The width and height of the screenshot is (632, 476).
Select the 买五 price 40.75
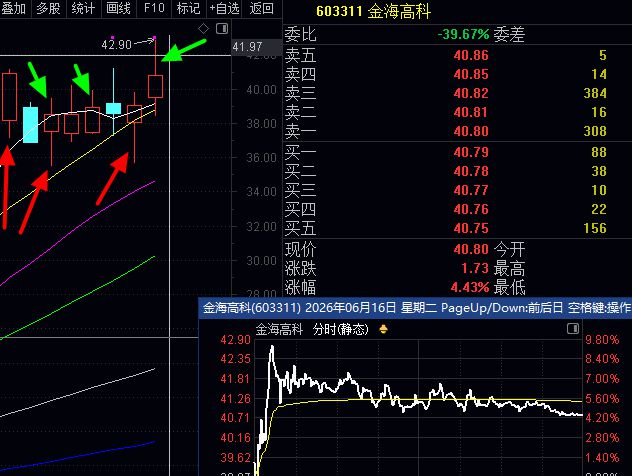pos(471,228)
